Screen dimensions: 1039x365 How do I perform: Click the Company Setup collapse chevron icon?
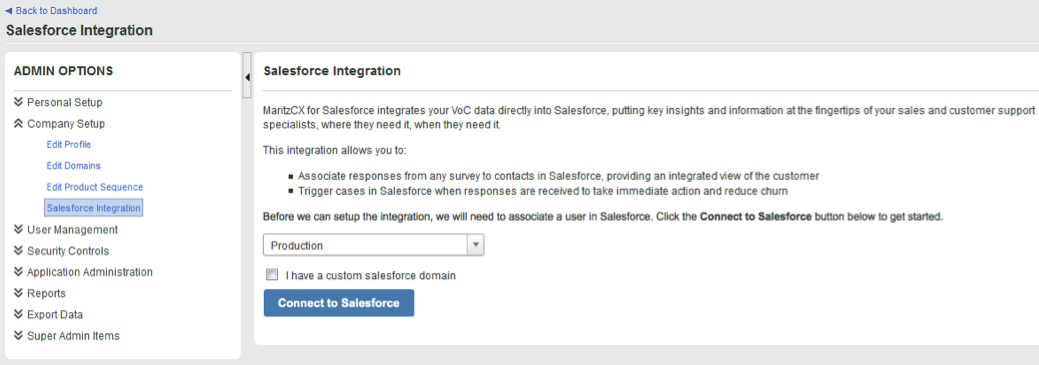pyautogui.click(x=19, y=124)
